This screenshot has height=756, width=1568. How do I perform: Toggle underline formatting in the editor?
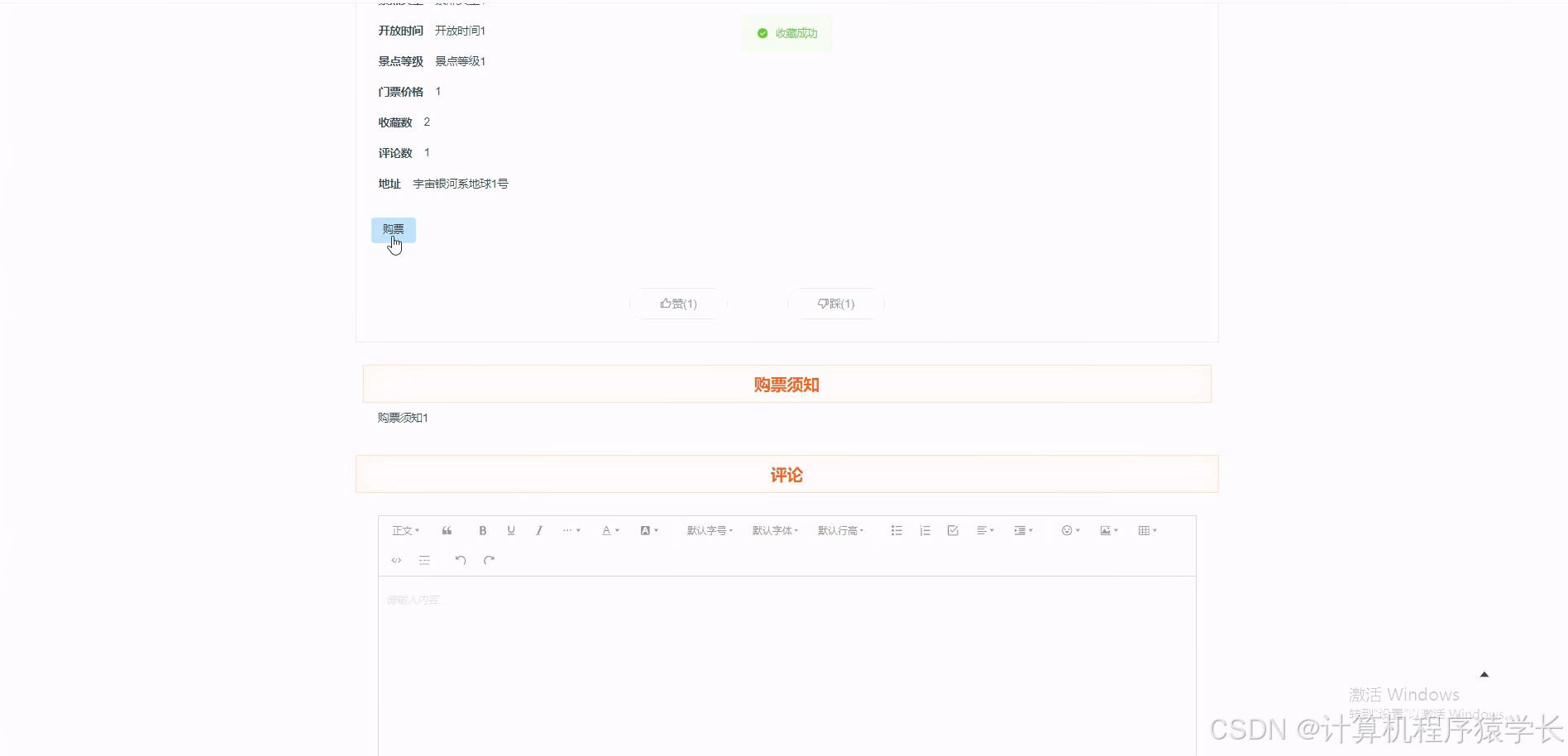pyautogui.click(x=511, y=530)
